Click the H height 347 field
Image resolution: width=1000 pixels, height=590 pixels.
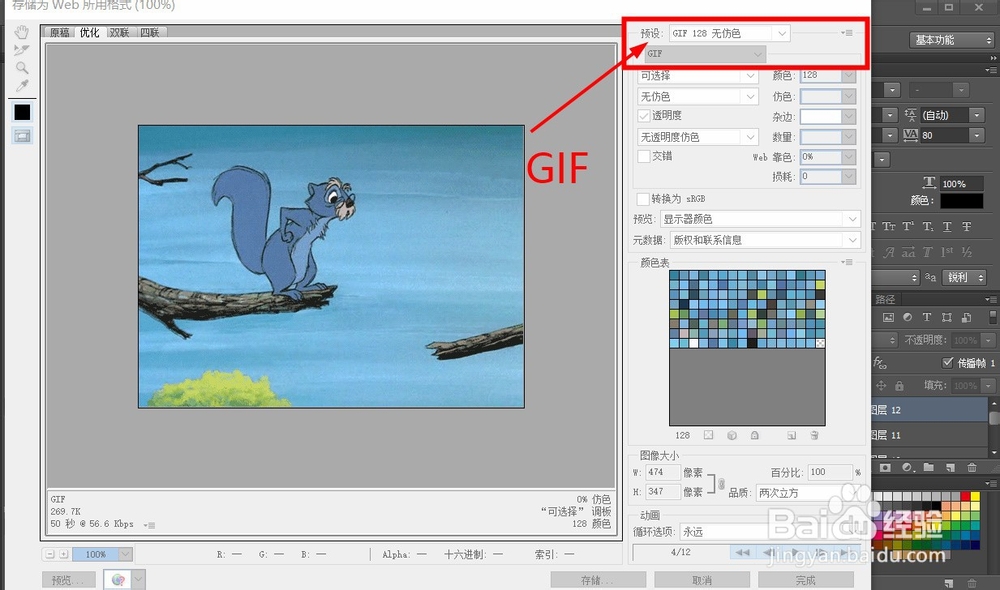point(663,492)
